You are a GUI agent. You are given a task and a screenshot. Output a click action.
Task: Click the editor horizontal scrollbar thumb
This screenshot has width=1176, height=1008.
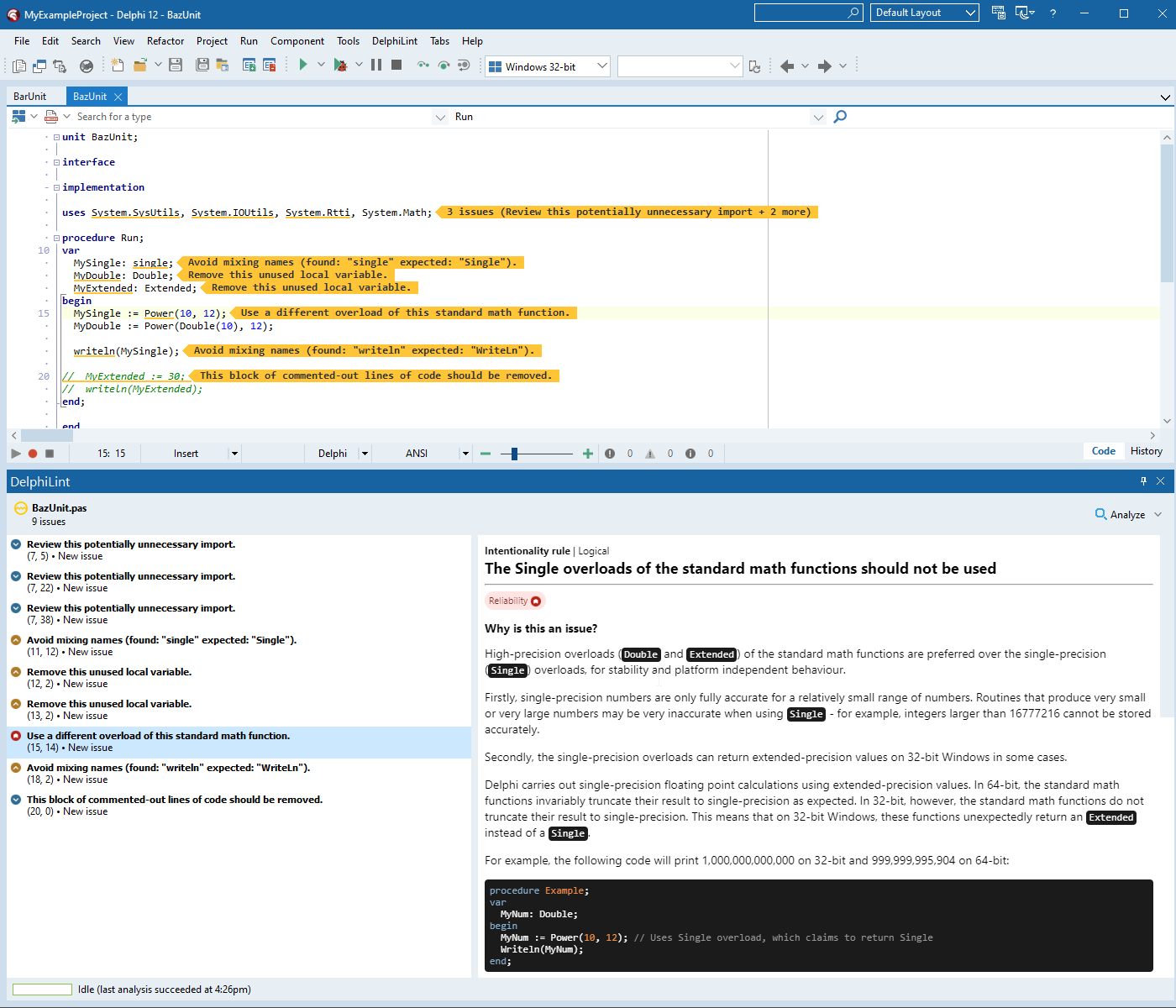tap(48, 435)
